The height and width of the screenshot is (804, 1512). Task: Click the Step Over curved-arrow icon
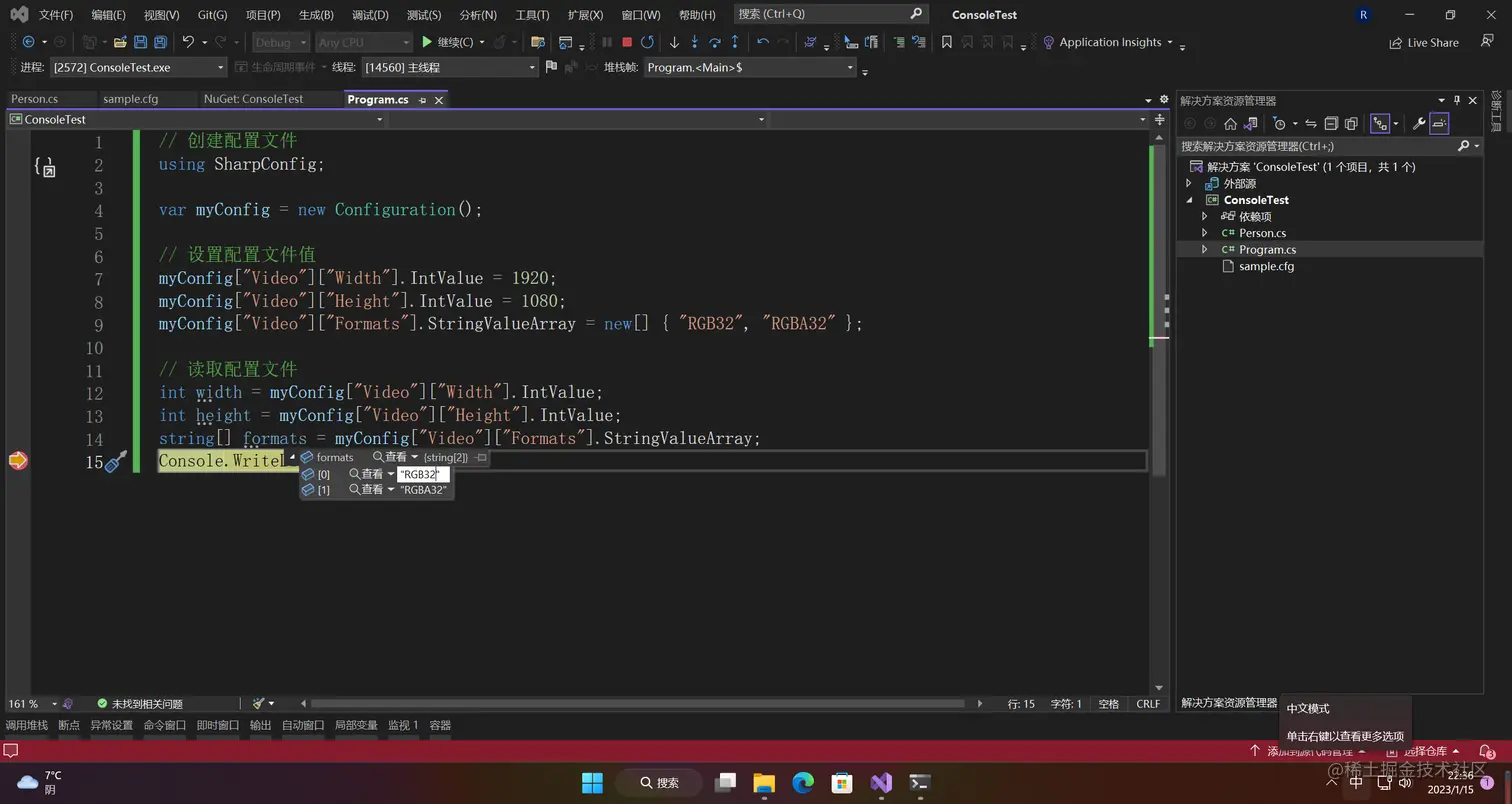click(715, 42)
